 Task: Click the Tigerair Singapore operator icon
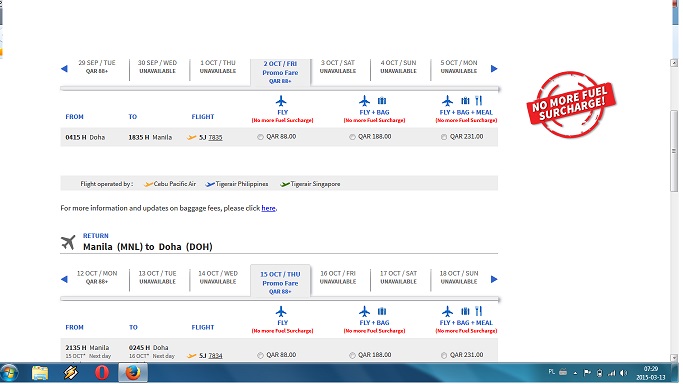285,184
